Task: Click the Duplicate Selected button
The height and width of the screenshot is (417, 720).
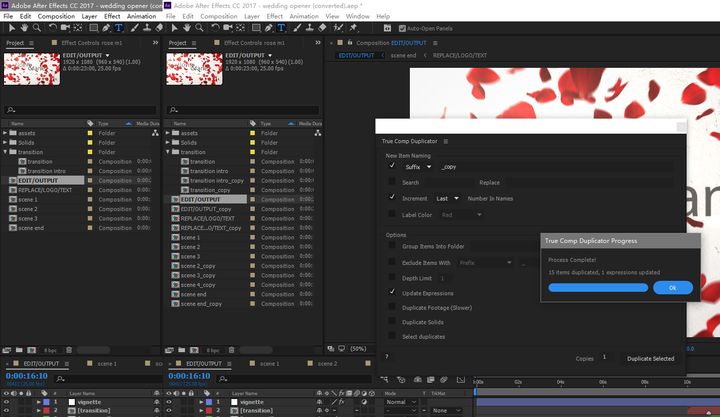Action: point(651,359)
